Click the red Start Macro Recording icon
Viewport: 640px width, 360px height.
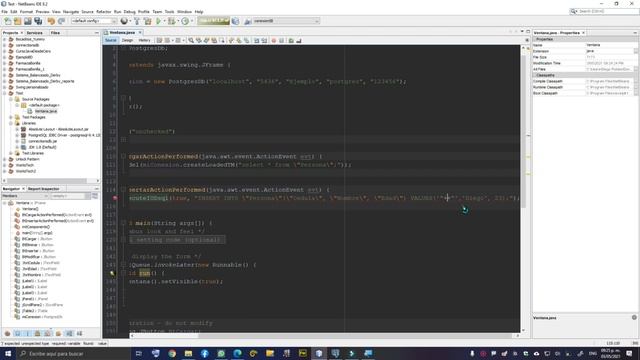[273, 40]
